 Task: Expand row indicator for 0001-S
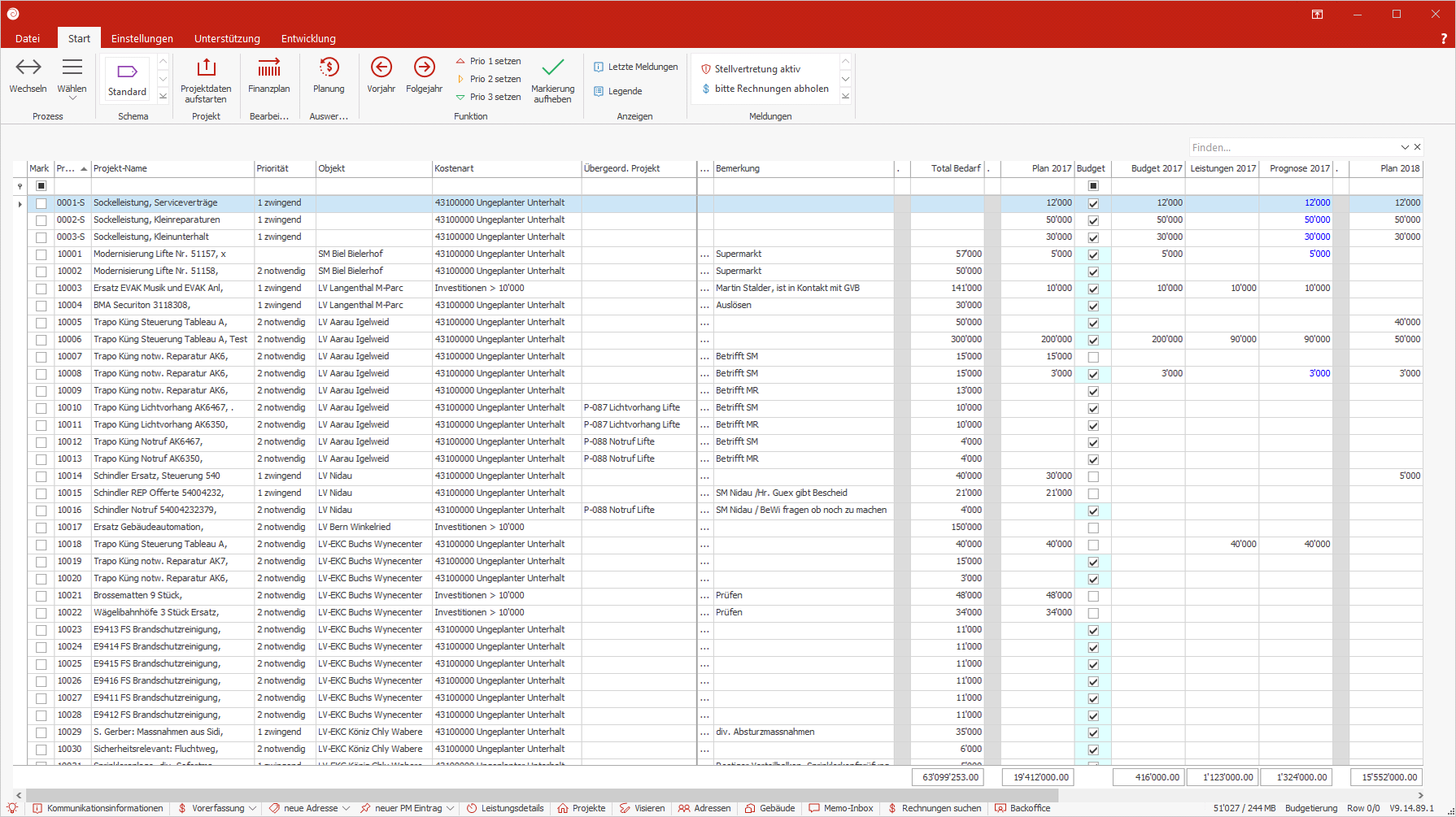click(20, 203)
